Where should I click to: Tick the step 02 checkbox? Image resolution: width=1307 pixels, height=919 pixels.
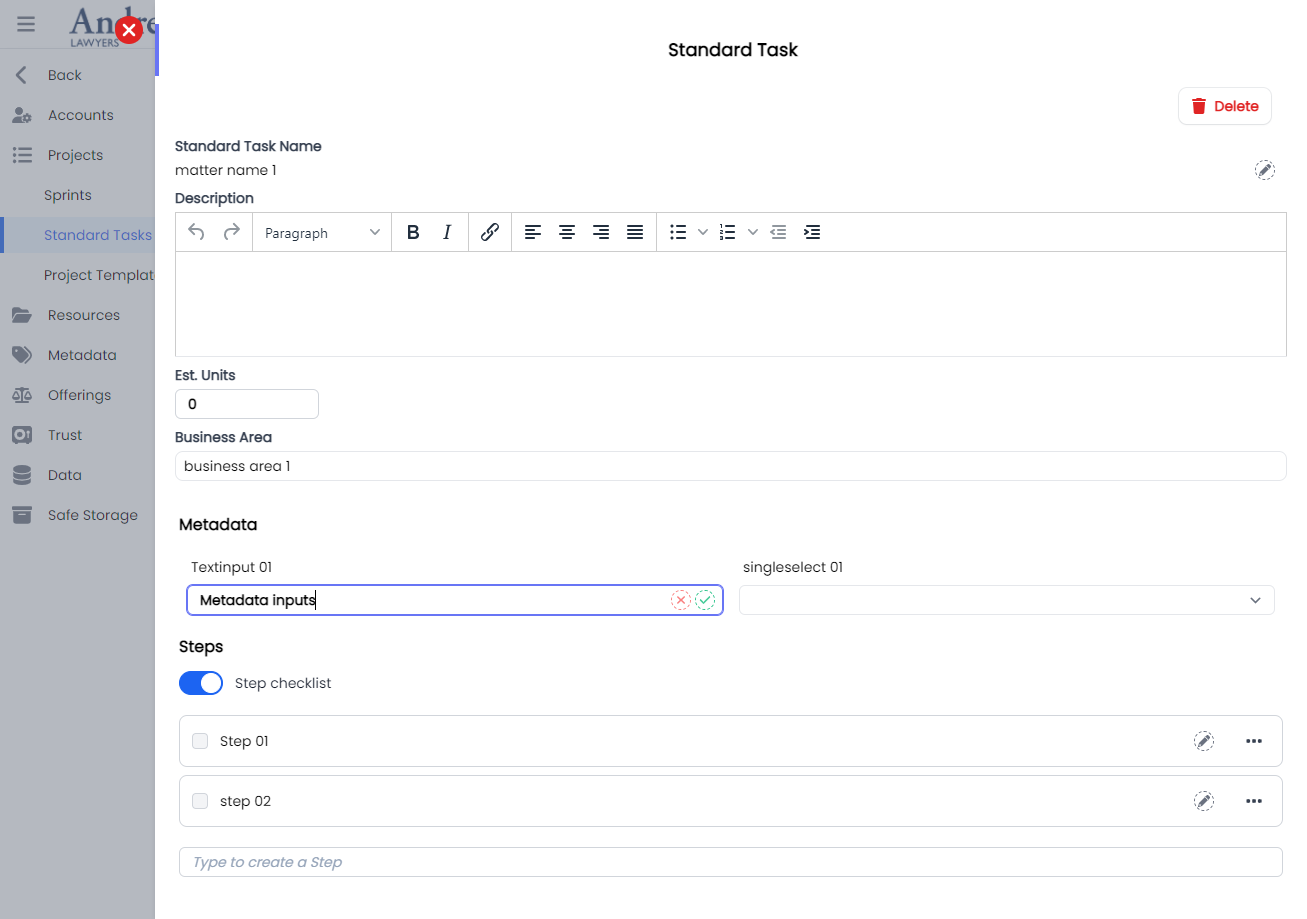pos(200,801)
